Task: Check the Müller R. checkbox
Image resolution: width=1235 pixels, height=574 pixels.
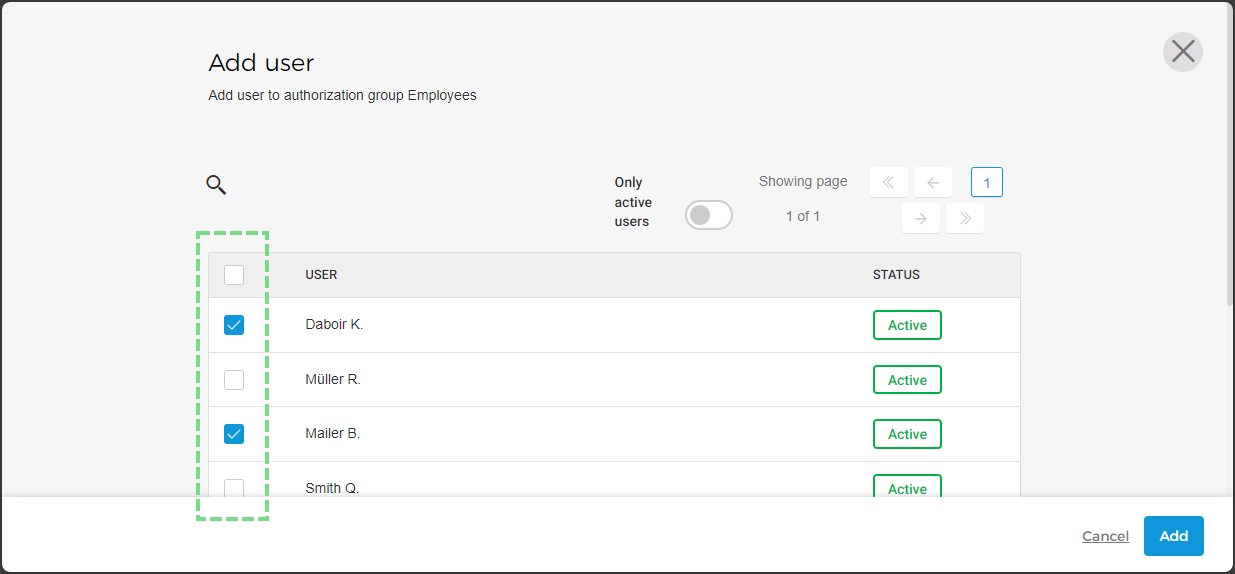Action: pyautogui.click(x=234, y=380)
